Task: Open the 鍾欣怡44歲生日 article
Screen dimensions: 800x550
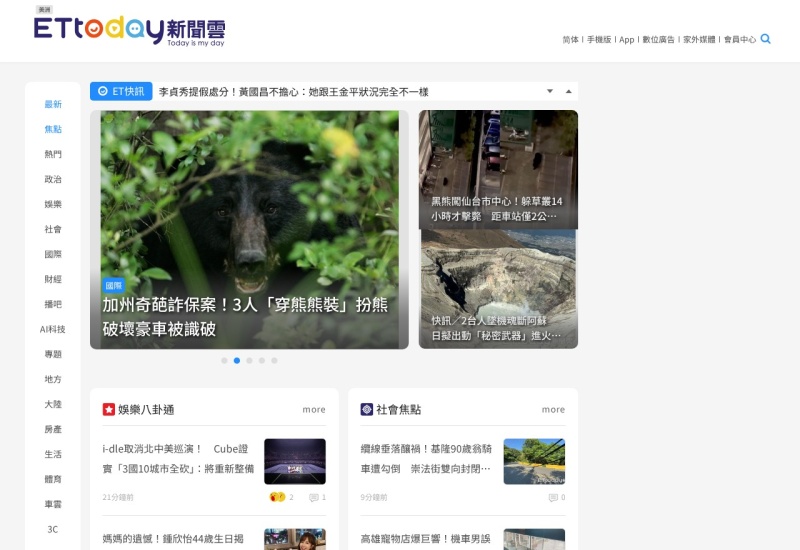Action: click(173, 539)
